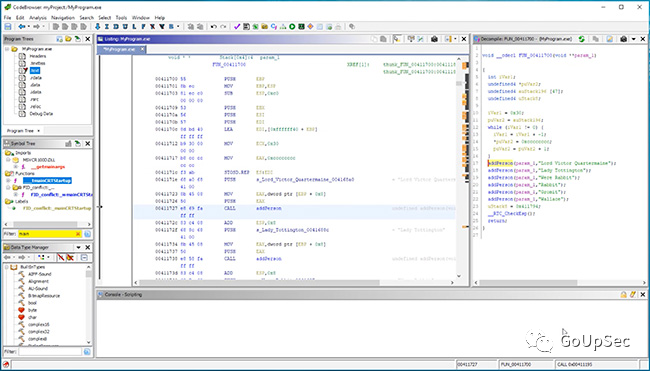Screen dimensions: 650x371
Task: Click the 'F' next function toolbar icon
Action: tap(143, 27)
